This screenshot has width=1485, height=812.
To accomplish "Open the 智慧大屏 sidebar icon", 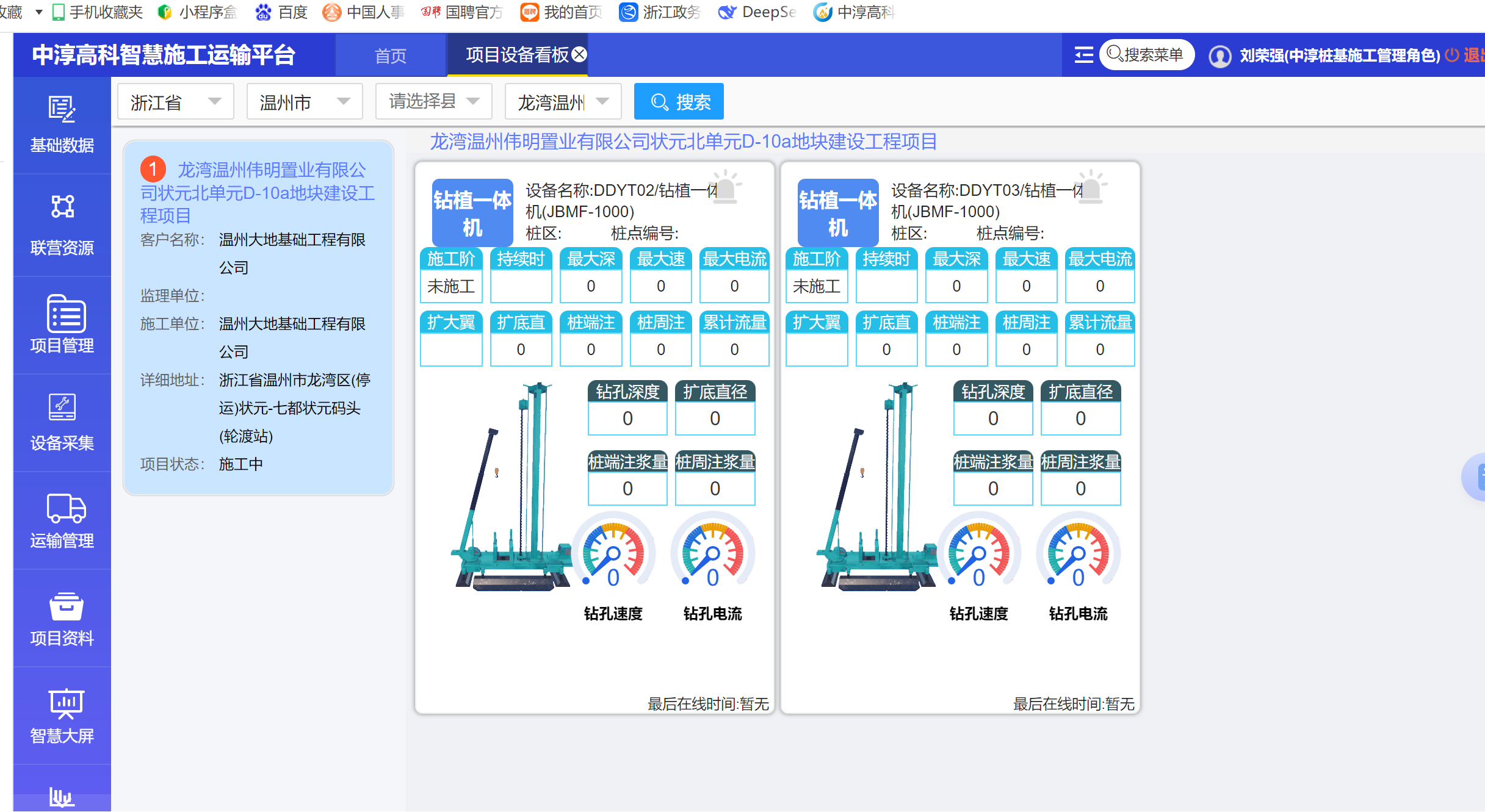I will 65,704.
